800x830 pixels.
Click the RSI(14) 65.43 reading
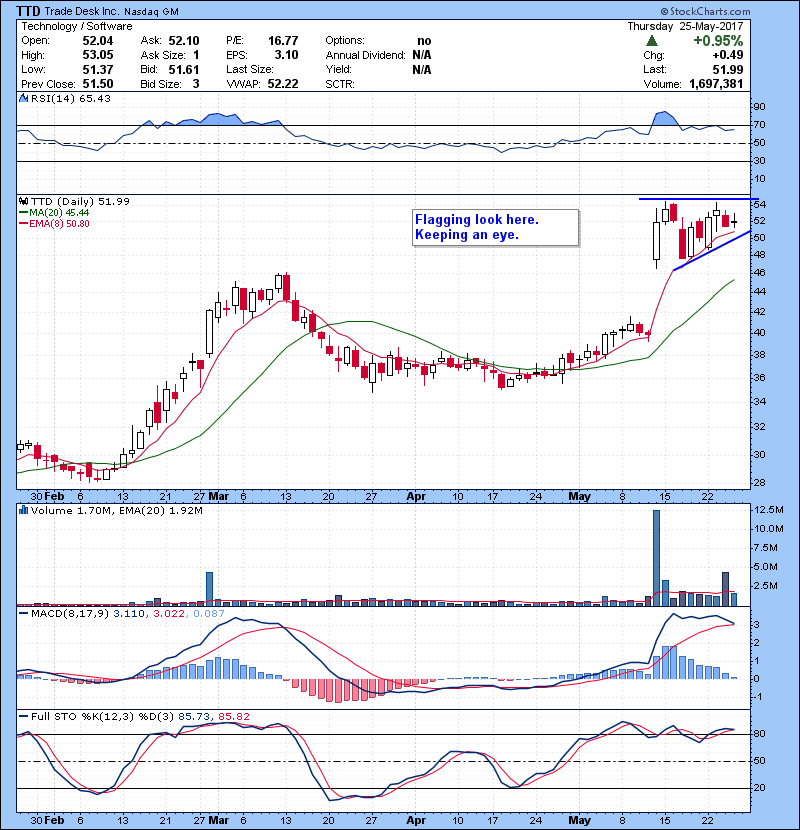click(70, 98)
